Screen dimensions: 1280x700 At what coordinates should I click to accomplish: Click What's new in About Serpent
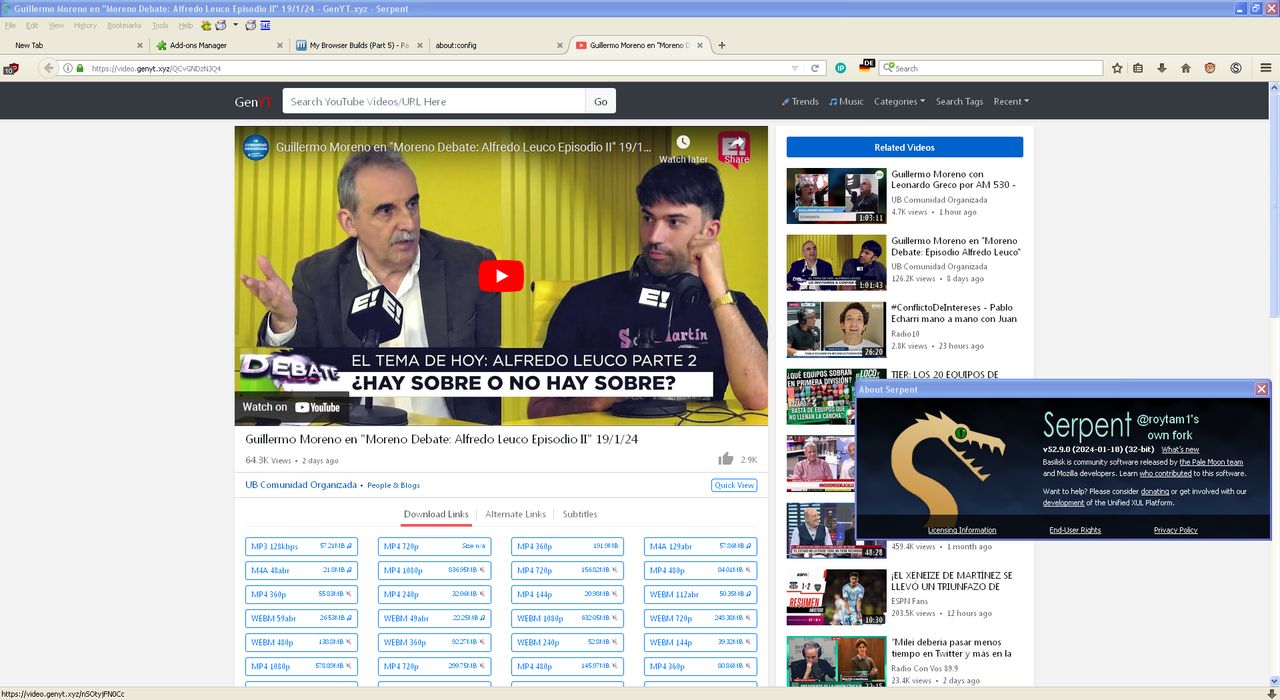(x=1180, y=450)
